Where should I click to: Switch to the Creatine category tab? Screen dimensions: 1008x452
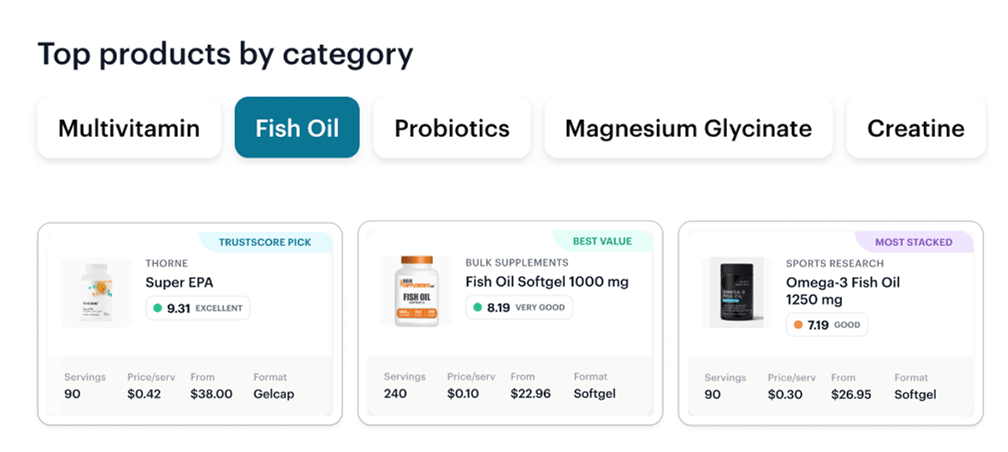[x=915, y=128]
